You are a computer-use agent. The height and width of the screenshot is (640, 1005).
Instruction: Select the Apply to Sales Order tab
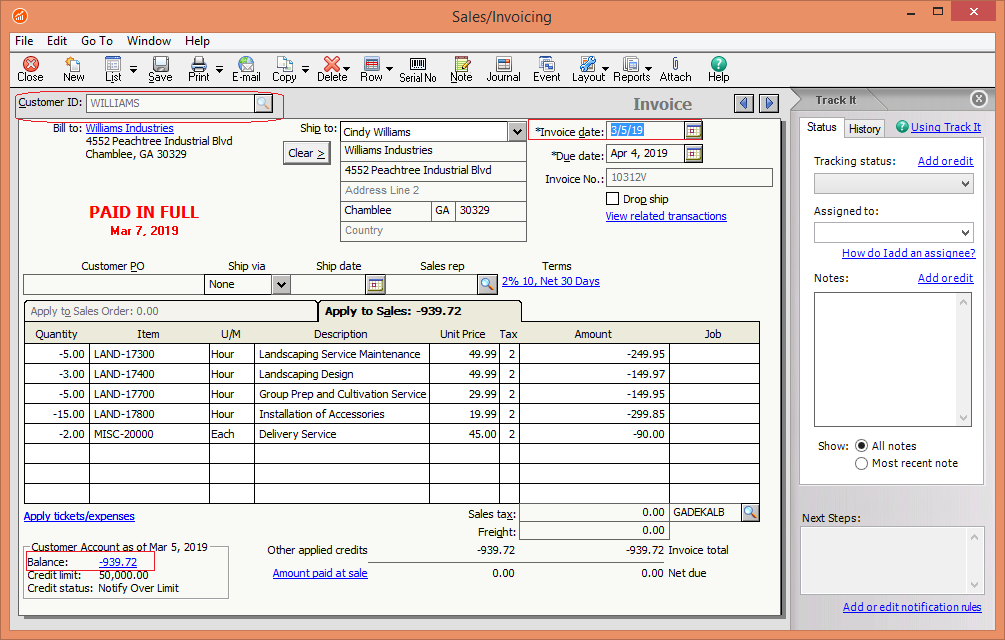pyautogui.click(x=170, y=311)
